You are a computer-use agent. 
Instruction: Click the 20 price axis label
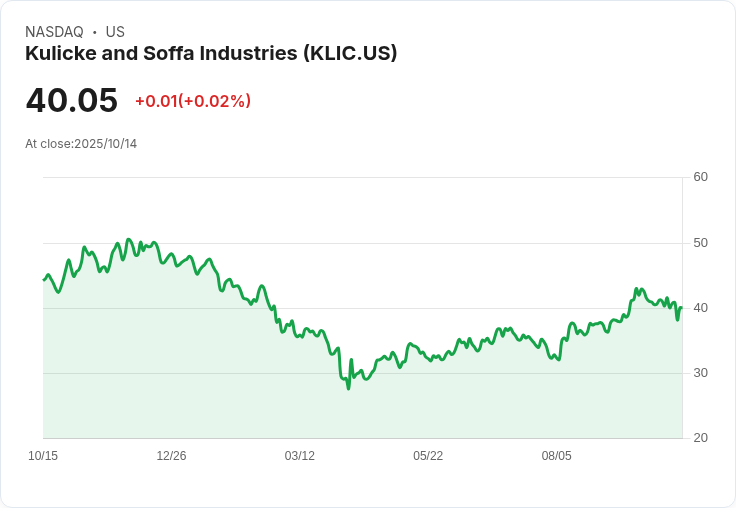coord(700,438)
